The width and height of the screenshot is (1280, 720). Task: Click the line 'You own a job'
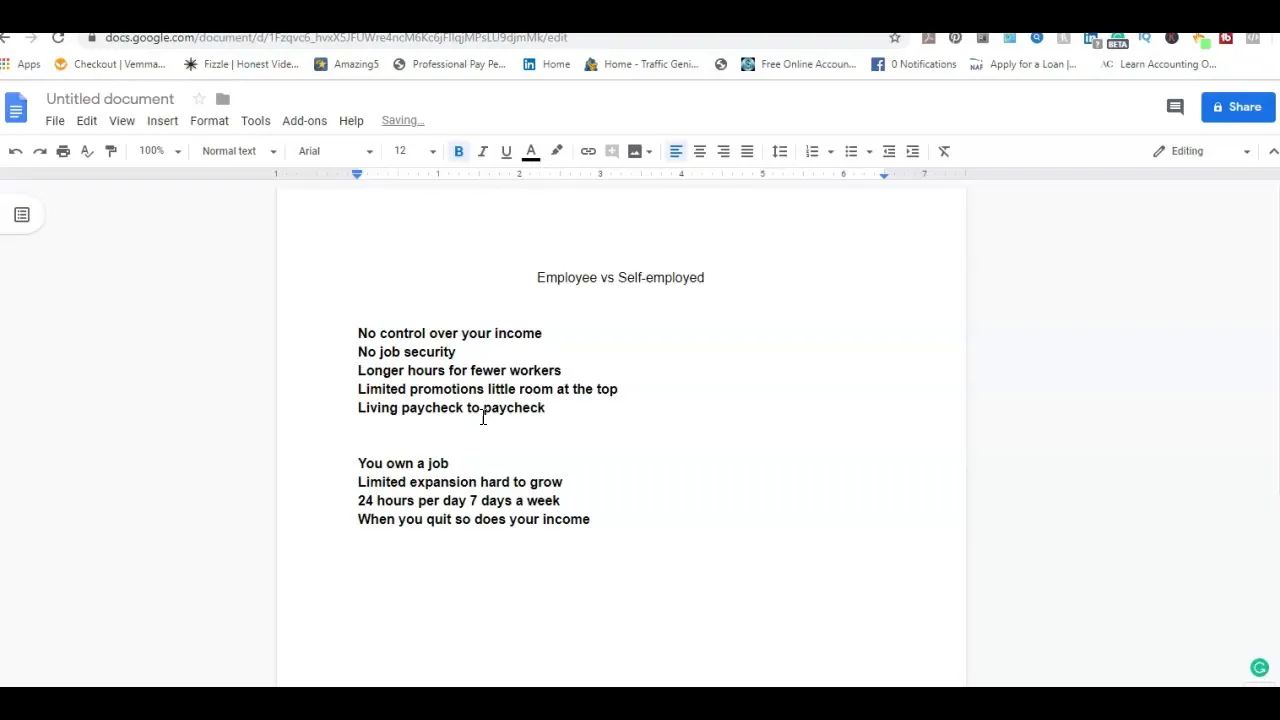tap(403, 464)
